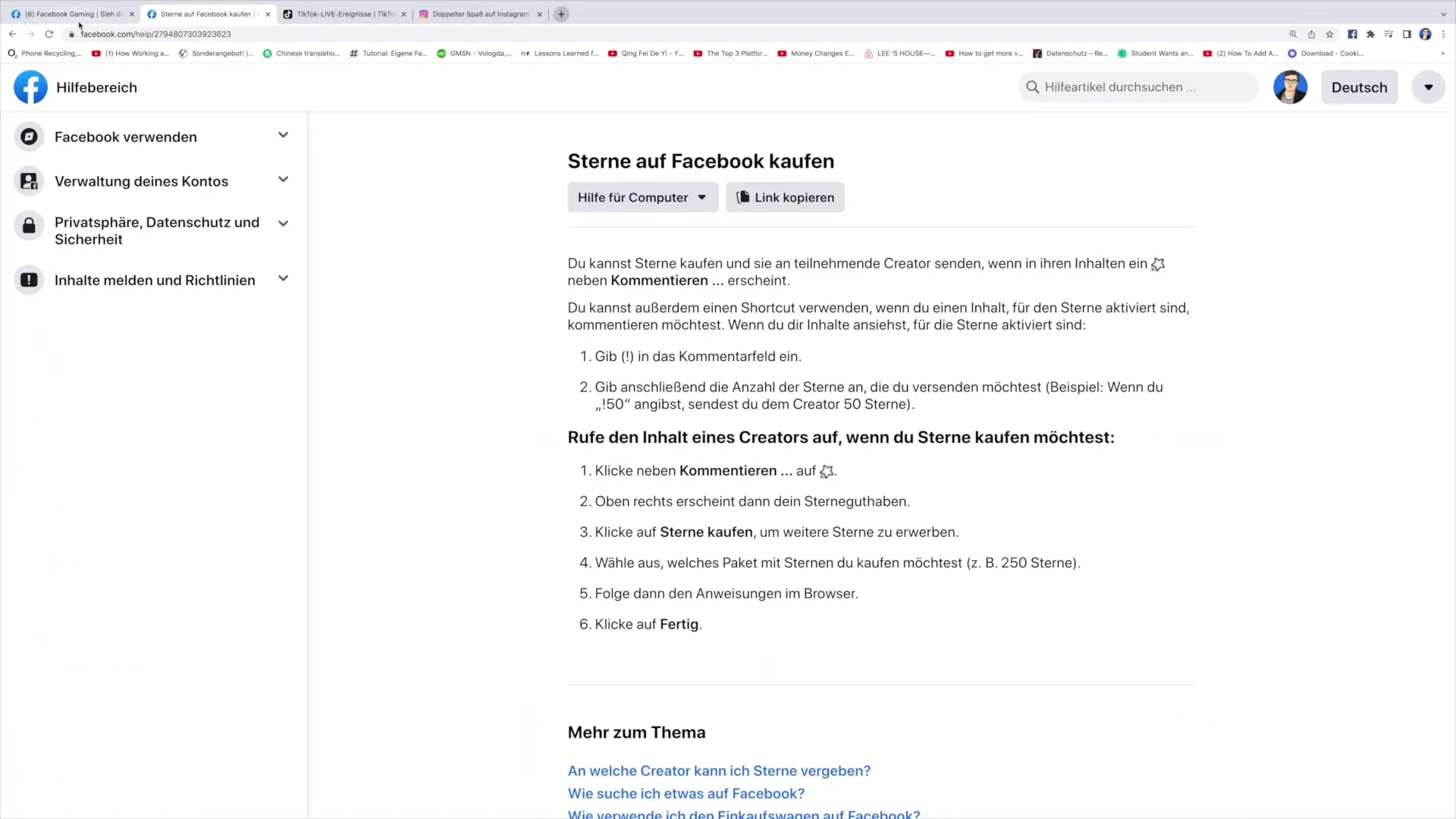This screenshot has height=819, width=1456.
Task: Open the Student Wants an... bookmark
Action: point(1155,53)
